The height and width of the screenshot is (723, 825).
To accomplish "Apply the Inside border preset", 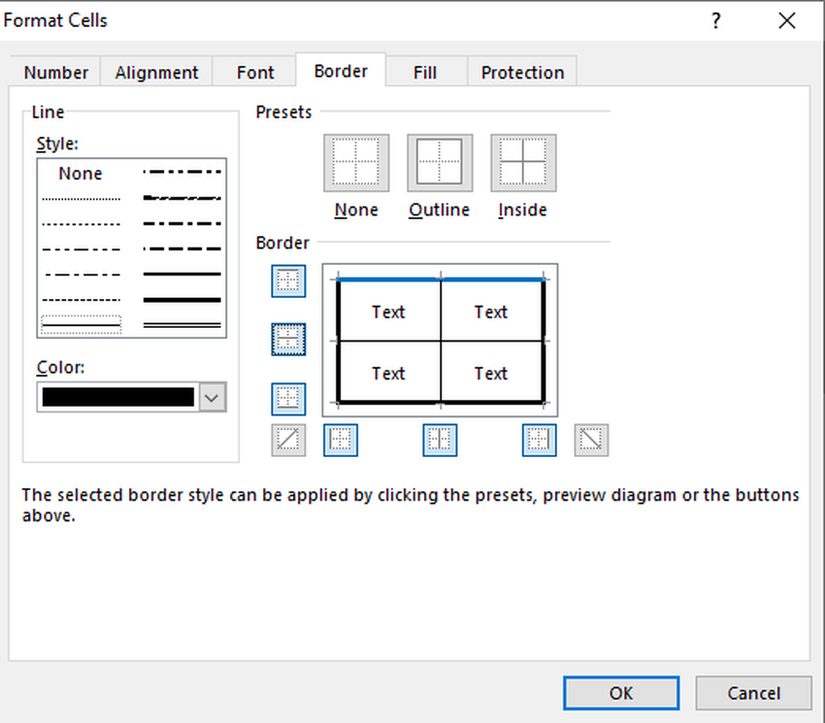I will [523, 163].
